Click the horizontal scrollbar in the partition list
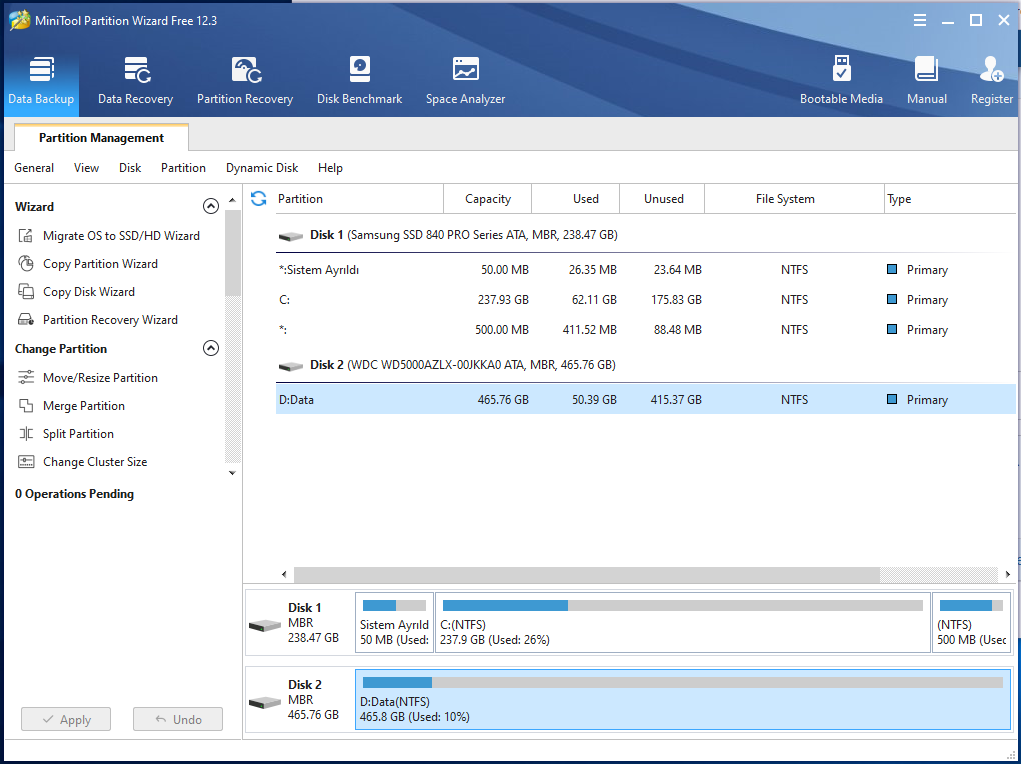Image resolution: width=1021 pixels, height=764 pixels. (x=586, y=575)
